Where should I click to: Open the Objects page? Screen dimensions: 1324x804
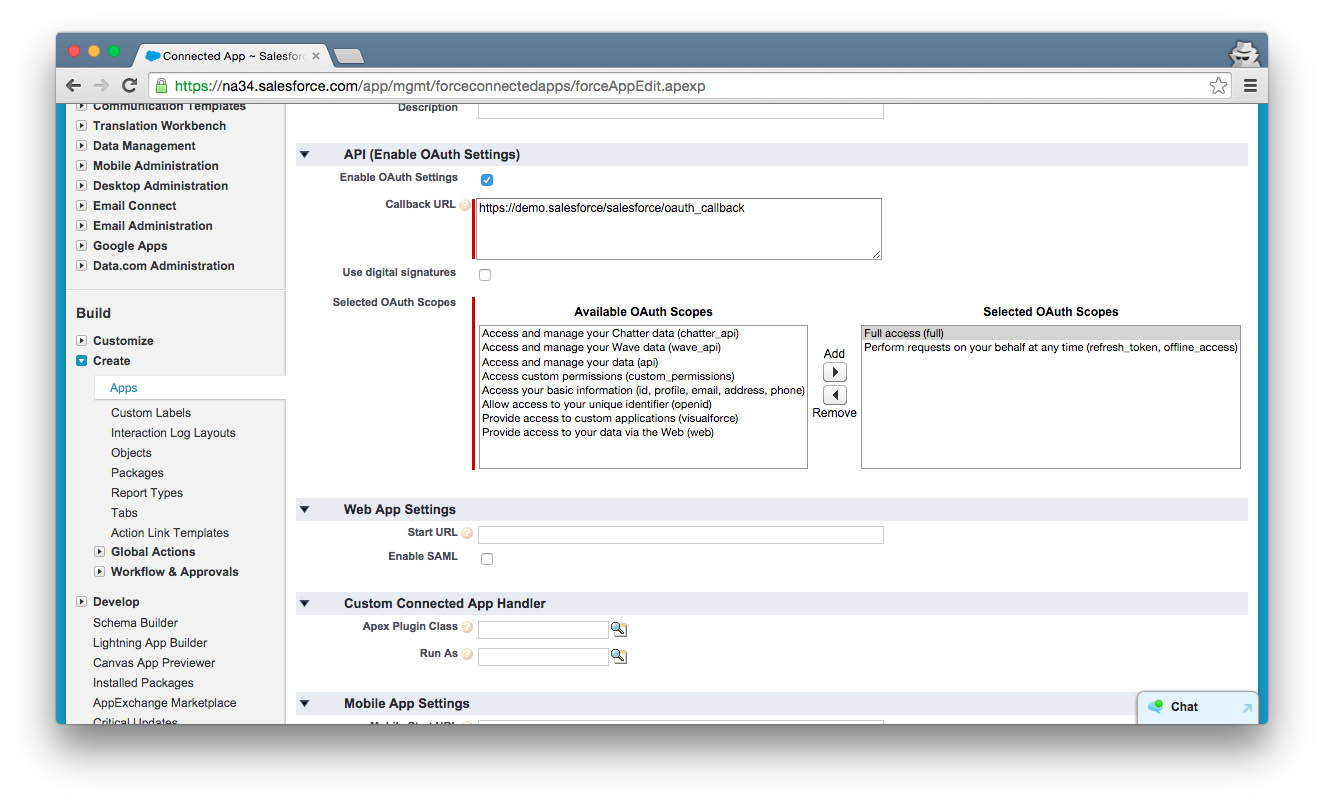[131, 453]
